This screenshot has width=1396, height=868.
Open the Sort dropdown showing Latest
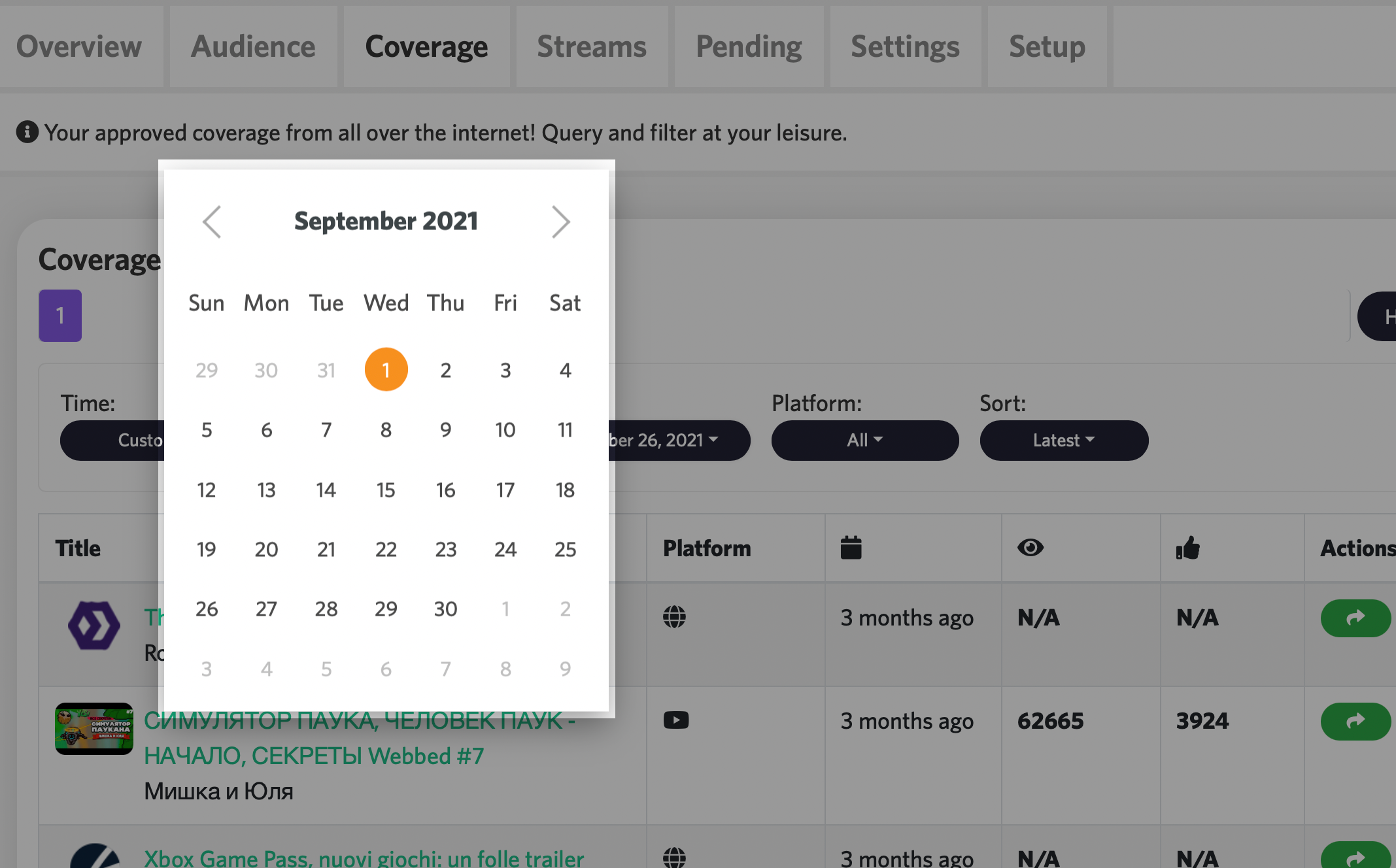[1064, 440]
